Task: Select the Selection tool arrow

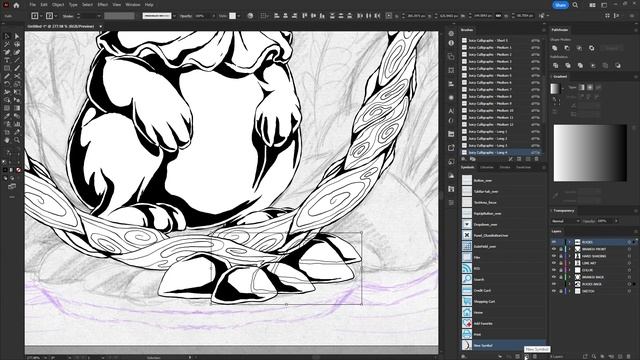Action: point(7,36)
